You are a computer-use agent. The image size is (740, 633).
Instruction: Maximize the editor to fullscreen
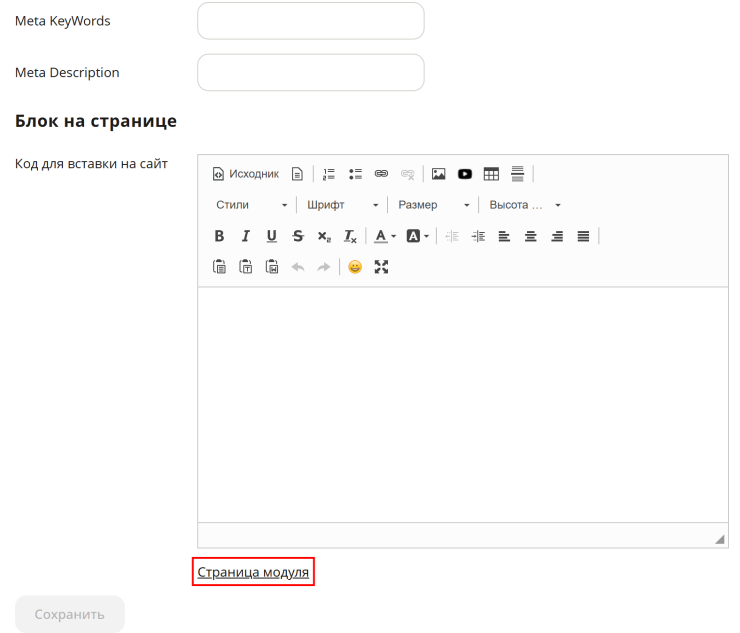click(381, 267)
